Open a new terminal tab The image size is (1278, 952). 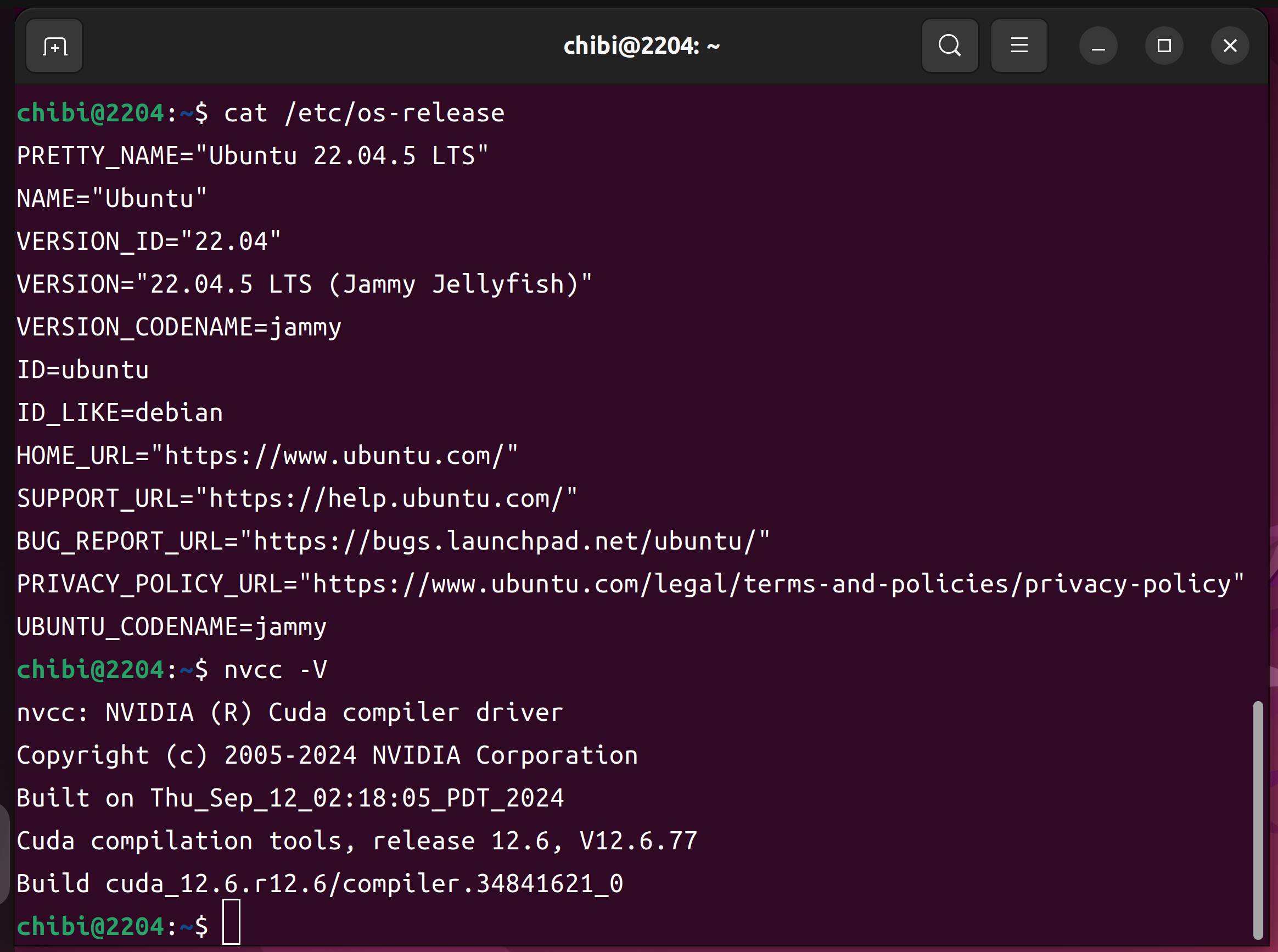tap(55, 46)
